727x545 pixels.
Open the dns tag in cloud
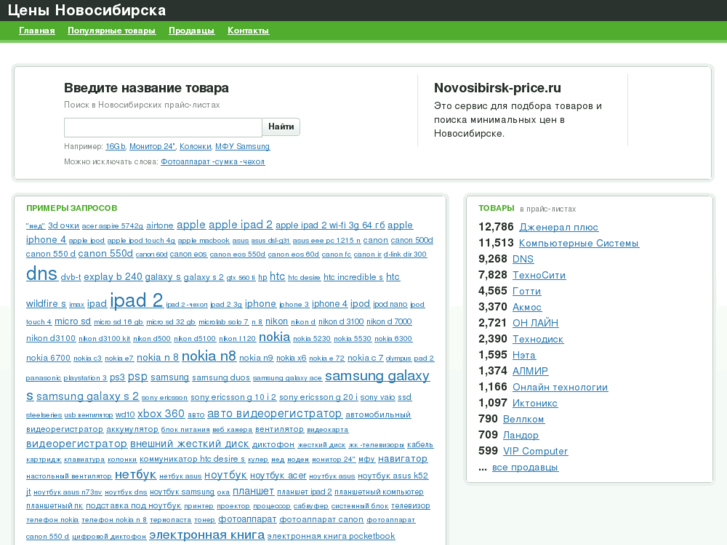tap(41, 274)
